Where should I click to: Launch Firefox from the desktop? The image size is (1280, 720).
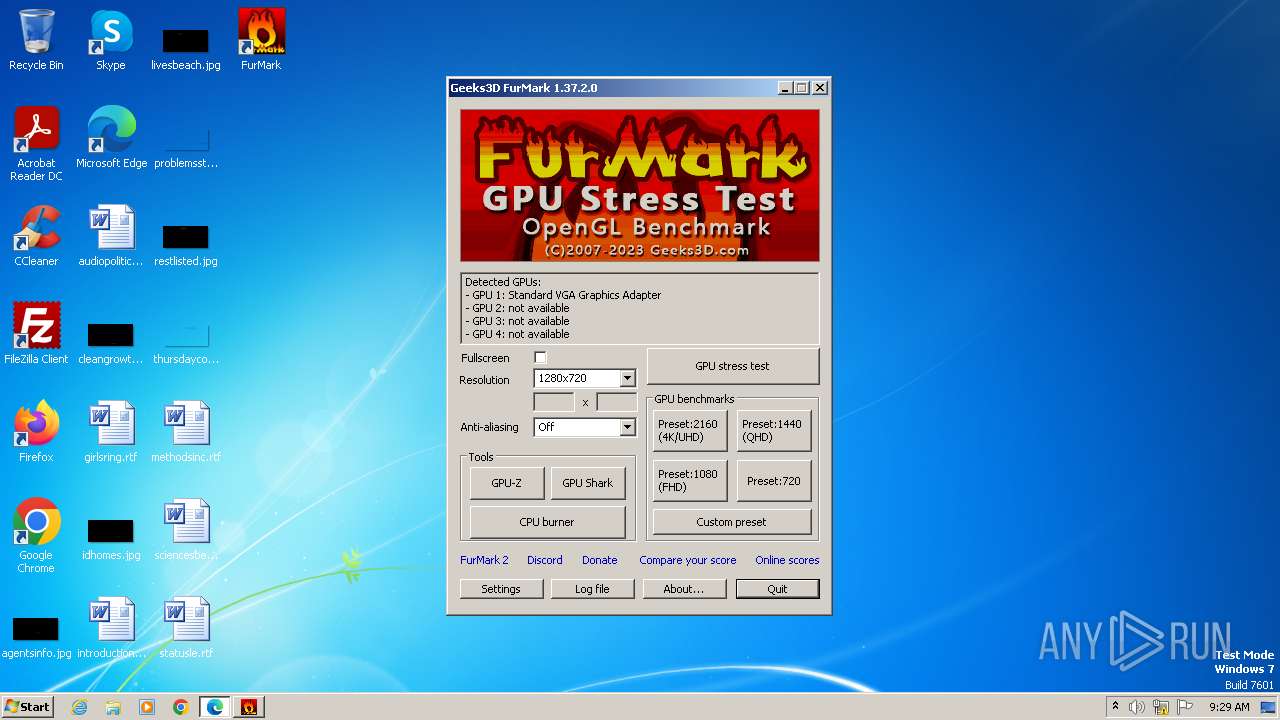36,432
